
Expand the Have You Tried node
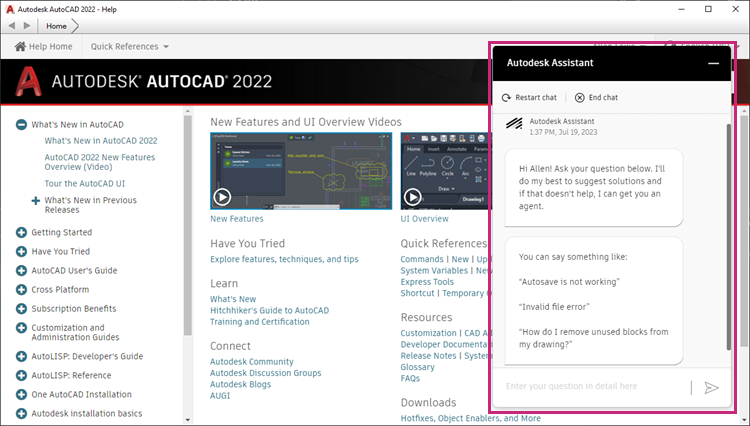click(21, 251)
